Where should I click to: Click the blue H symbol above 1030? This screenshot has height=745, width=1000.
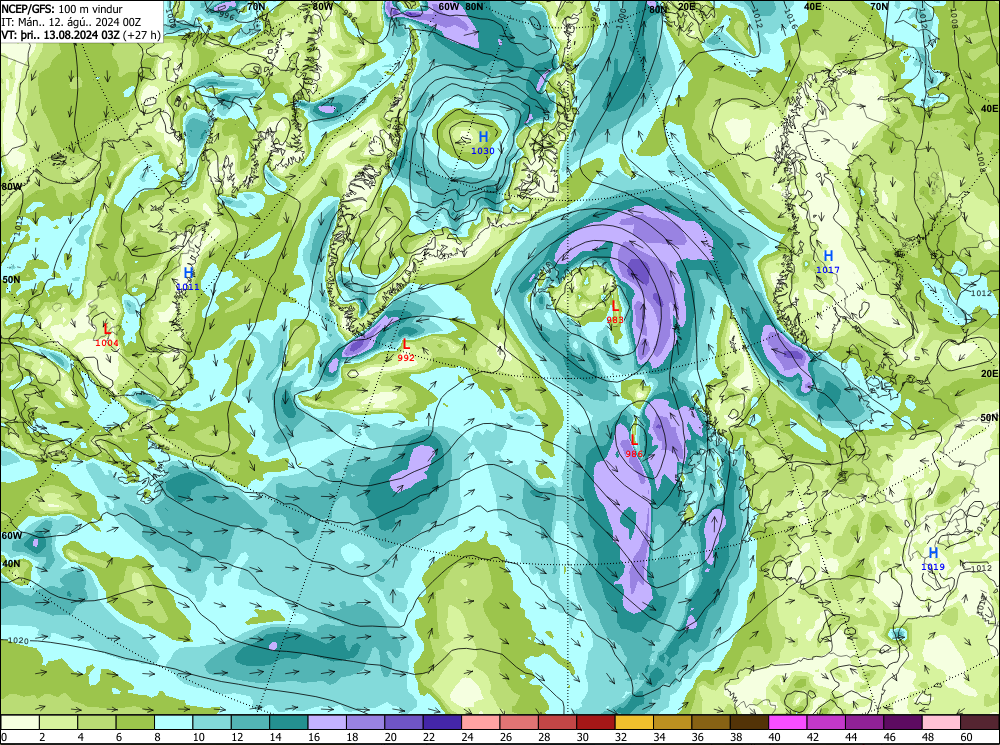click(483, 137)
